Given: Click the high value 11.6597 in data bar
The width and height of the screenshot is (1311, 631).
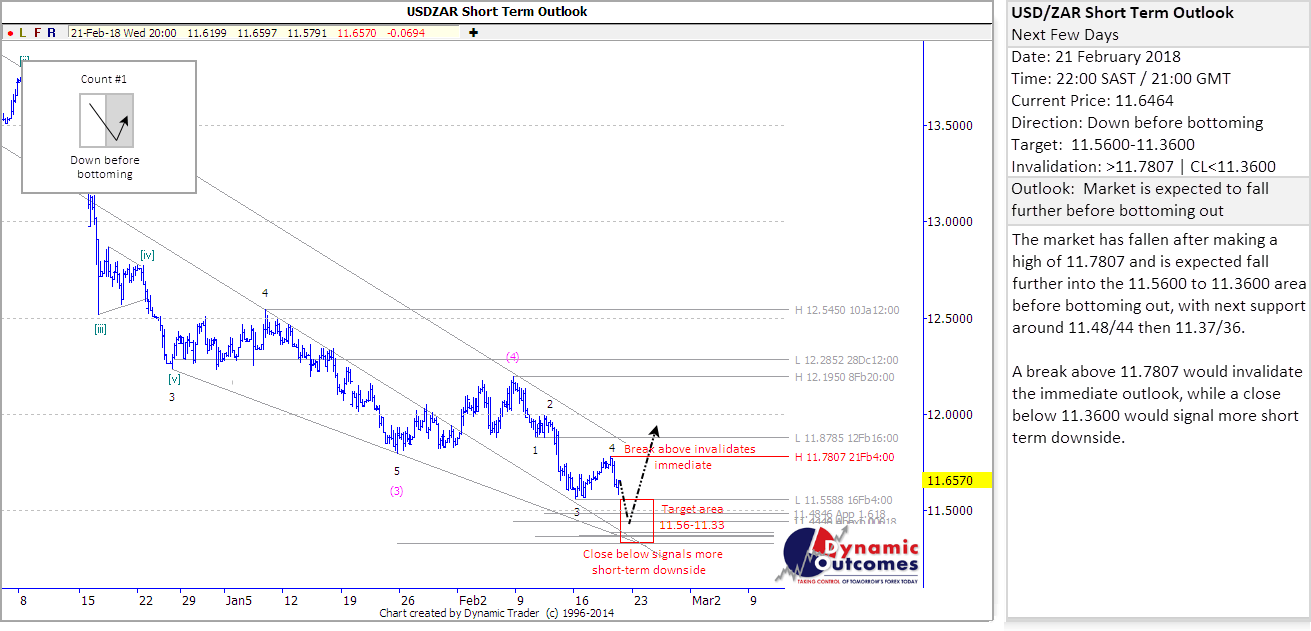Looking at the screenshot, I should (257, 33).
